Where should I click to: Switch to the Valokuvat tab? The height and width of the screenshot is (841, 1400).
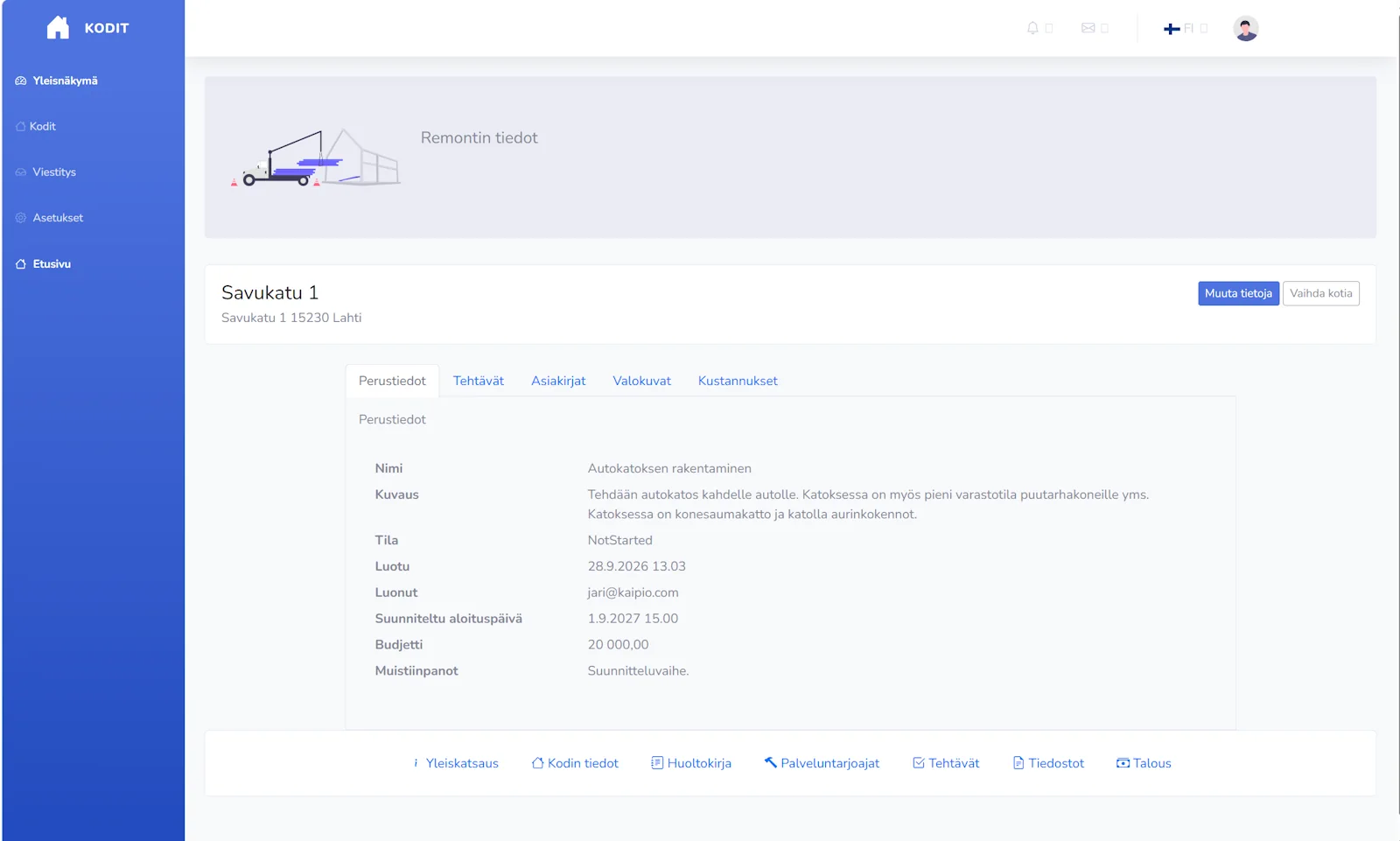click(641, 381)
